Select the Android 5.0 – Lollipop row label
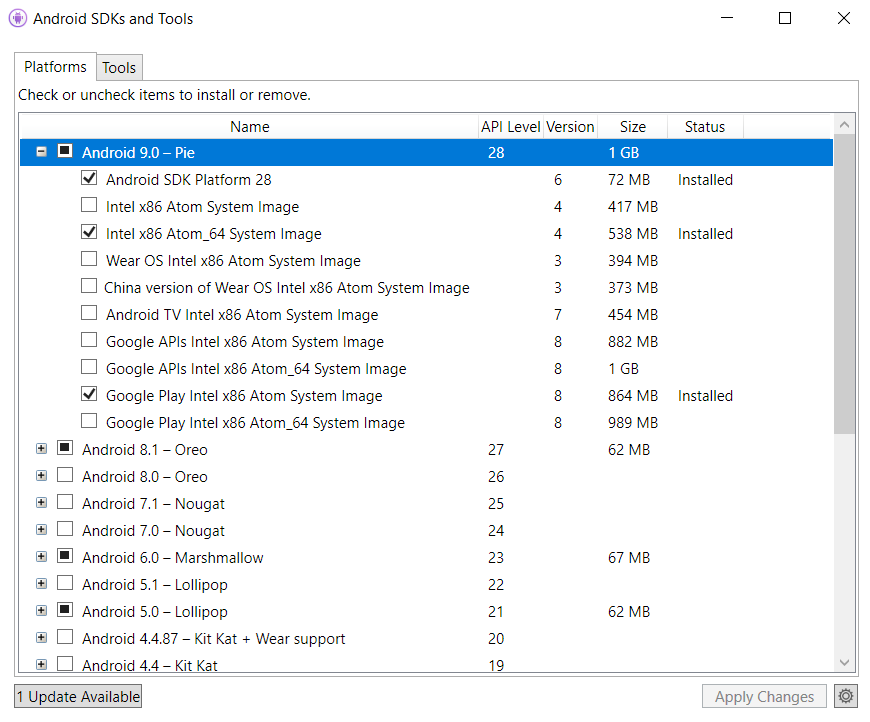 155,612
